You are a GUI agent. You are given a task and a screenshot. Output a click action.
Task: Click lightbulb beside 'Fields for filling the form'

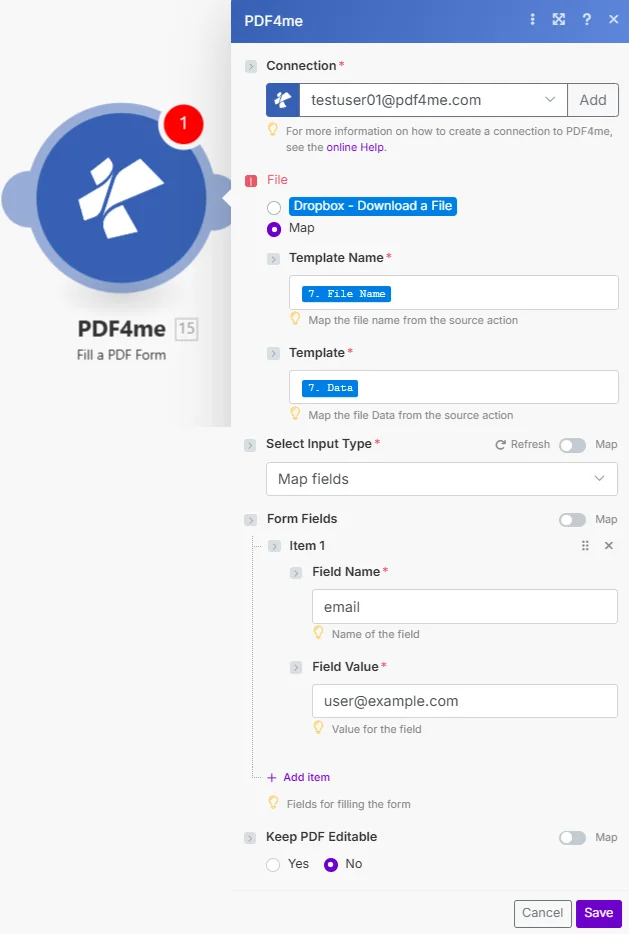[273, 802]
